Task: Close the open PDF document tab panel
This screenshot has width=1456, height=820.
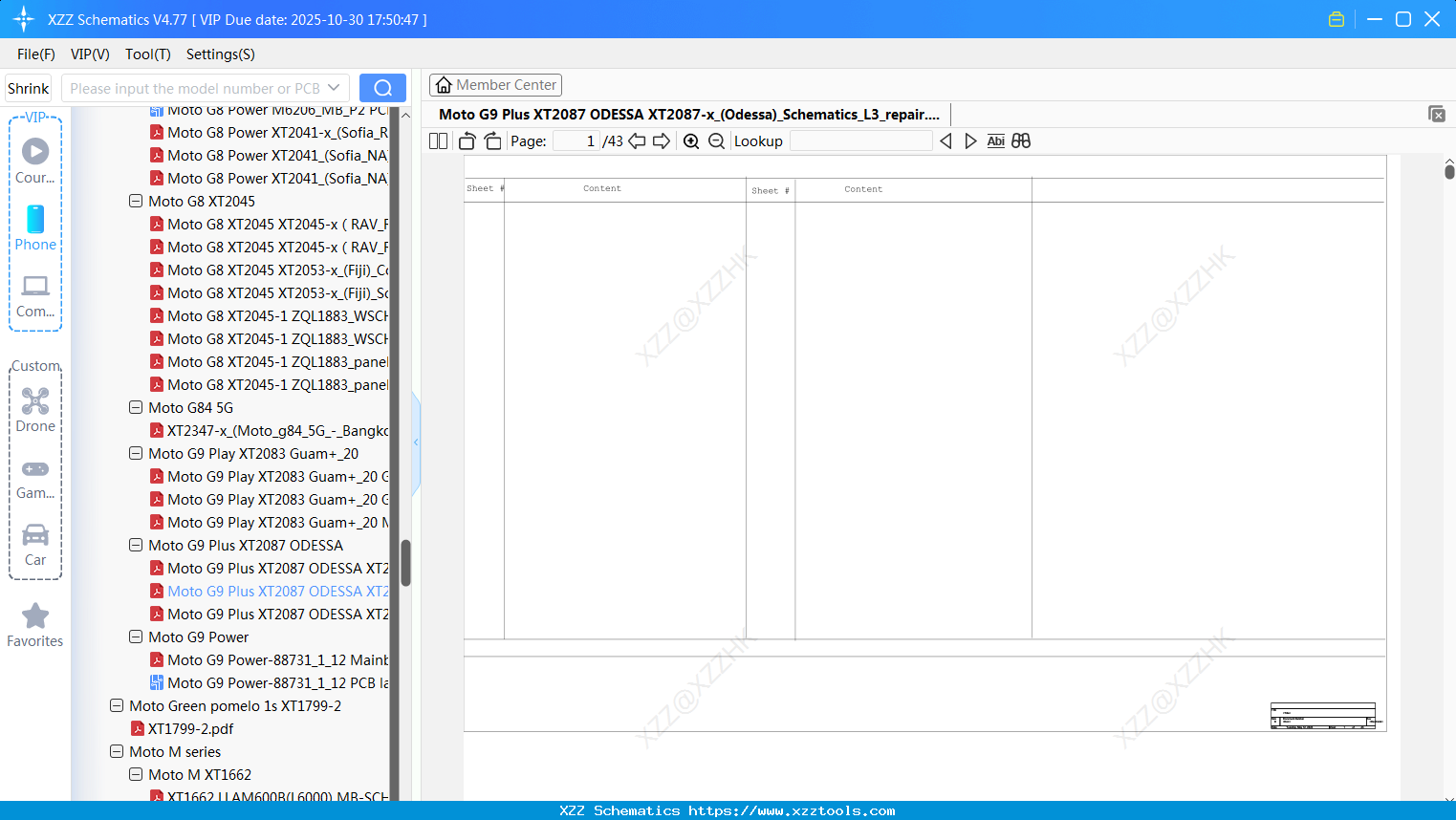Action: point(1437,114)
